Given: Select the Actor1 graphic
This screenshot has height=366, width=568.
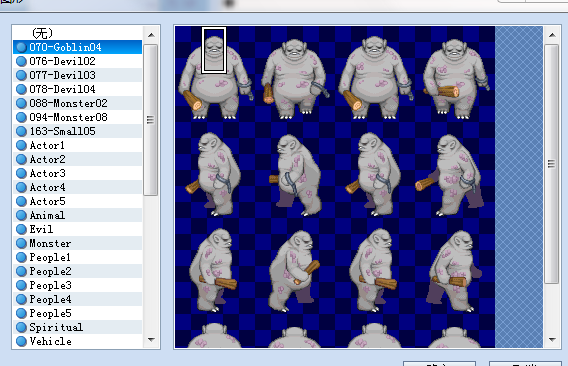Looking at the screenshot, I should [x=78, y=145].
